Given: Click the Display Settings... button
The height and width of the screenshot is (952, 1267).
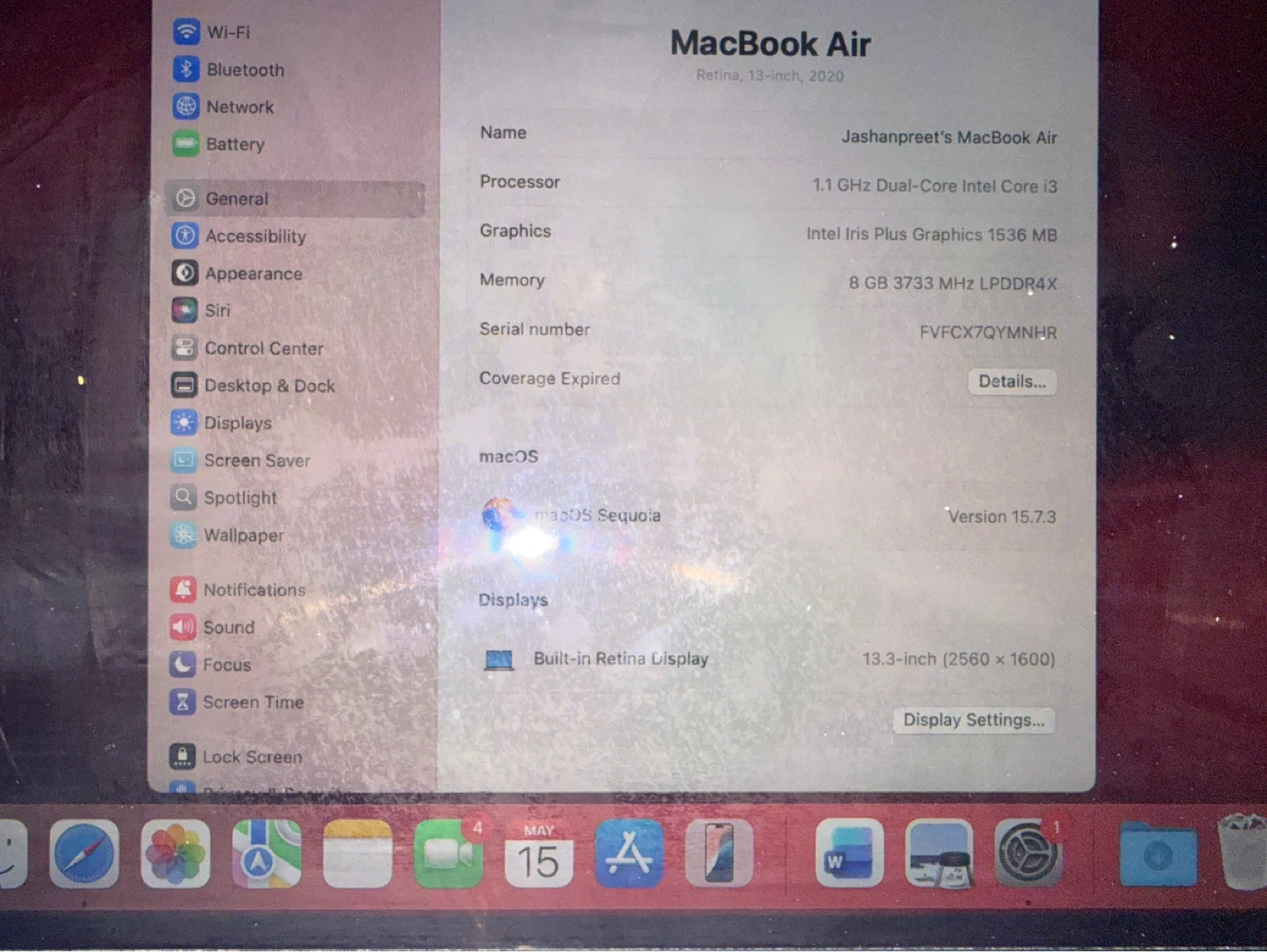Looking at the screenshot, I should [x=974, y=721].
